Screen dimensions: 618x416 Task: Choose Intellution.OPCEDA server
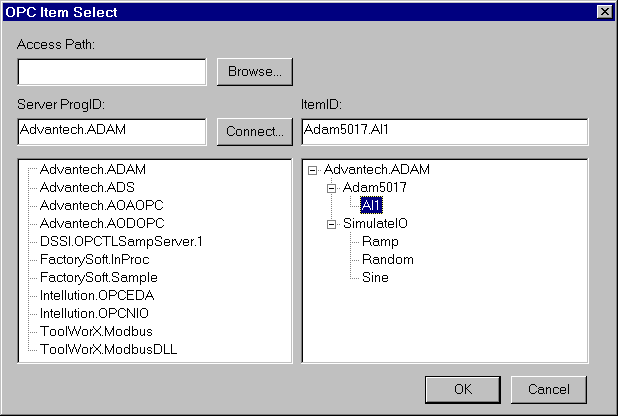[97, 295]
